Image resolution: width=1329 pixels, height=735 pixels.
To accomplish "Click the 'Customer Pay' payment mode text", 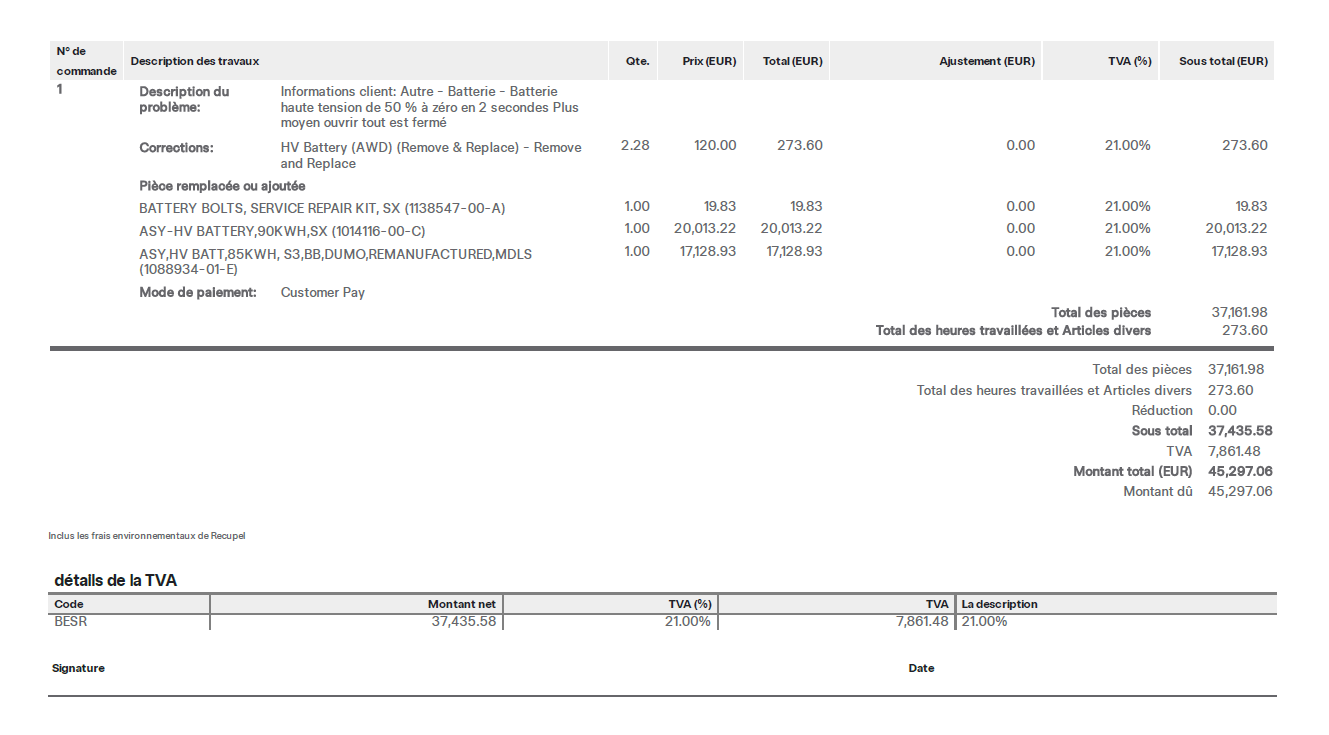I will click(x=323, y=293).
